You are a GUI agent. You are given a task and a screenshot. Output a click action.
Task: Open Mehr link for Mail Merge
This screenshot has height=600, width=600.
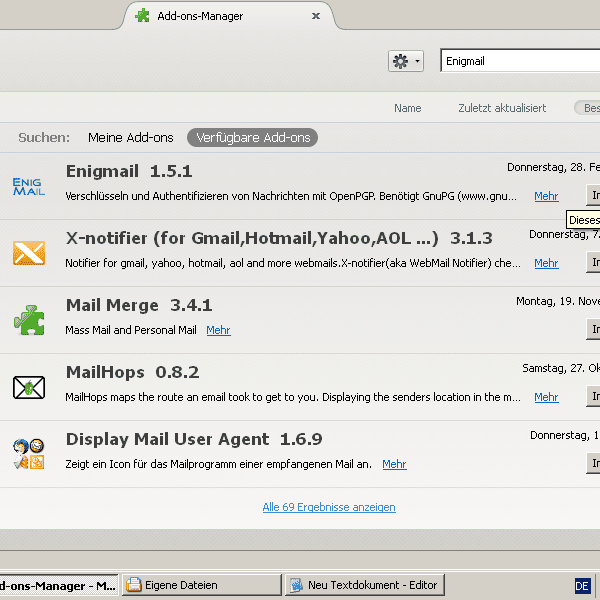[218, 330]
